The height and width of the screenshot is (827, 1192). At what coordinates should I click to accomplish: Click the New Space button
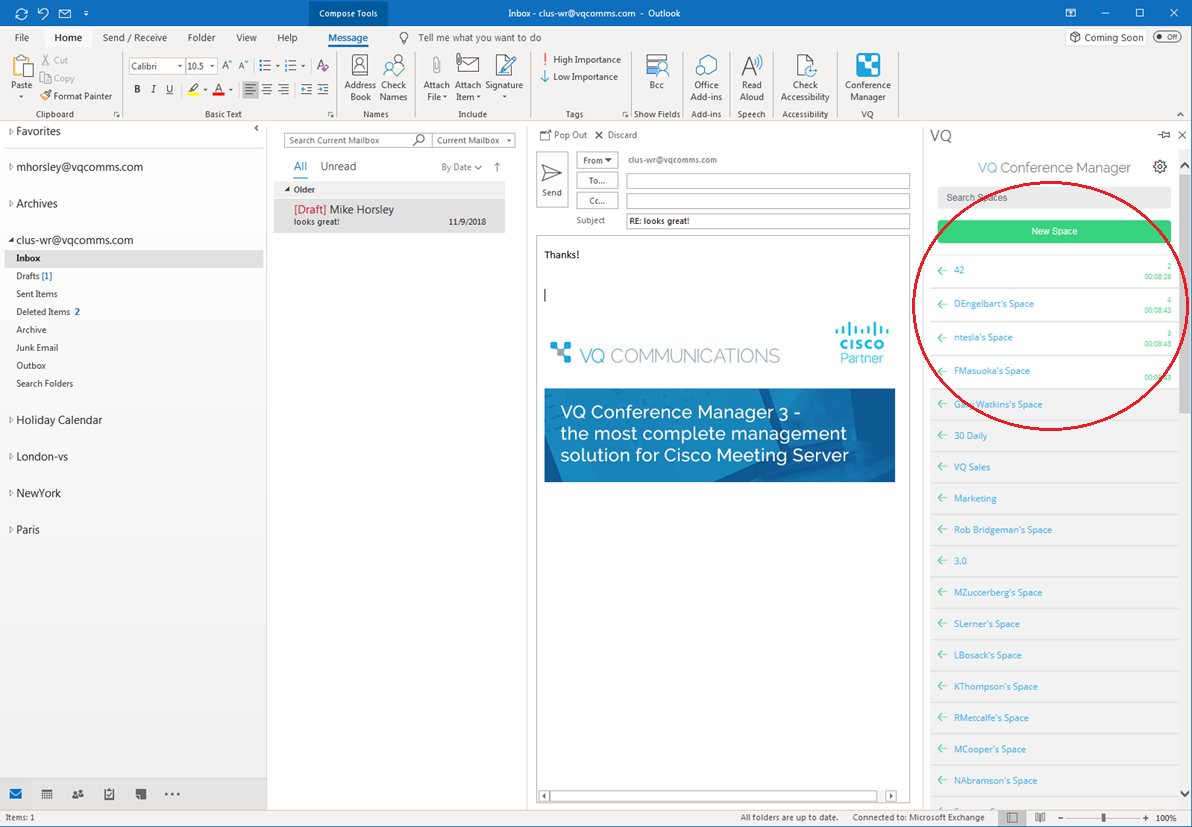click(1054, 231)
